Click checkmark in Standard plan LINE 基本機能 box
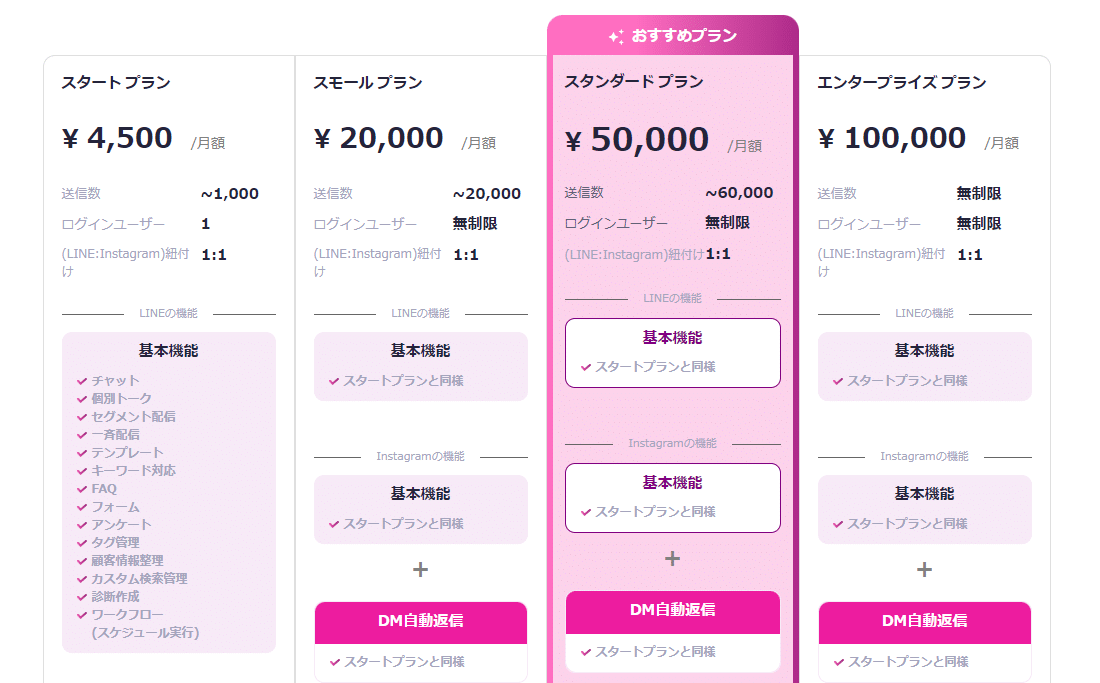Screen dimensions: 1100x683 point(586,367)
